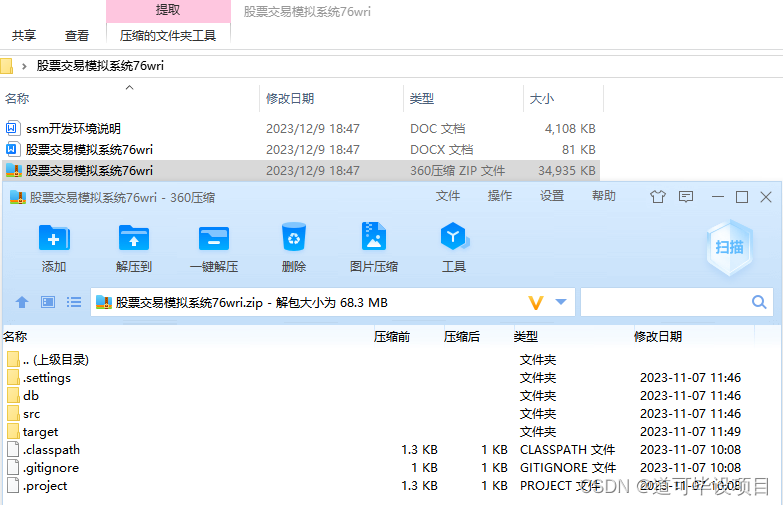Open the 设置 menu in 360压缩

(552, 196)
